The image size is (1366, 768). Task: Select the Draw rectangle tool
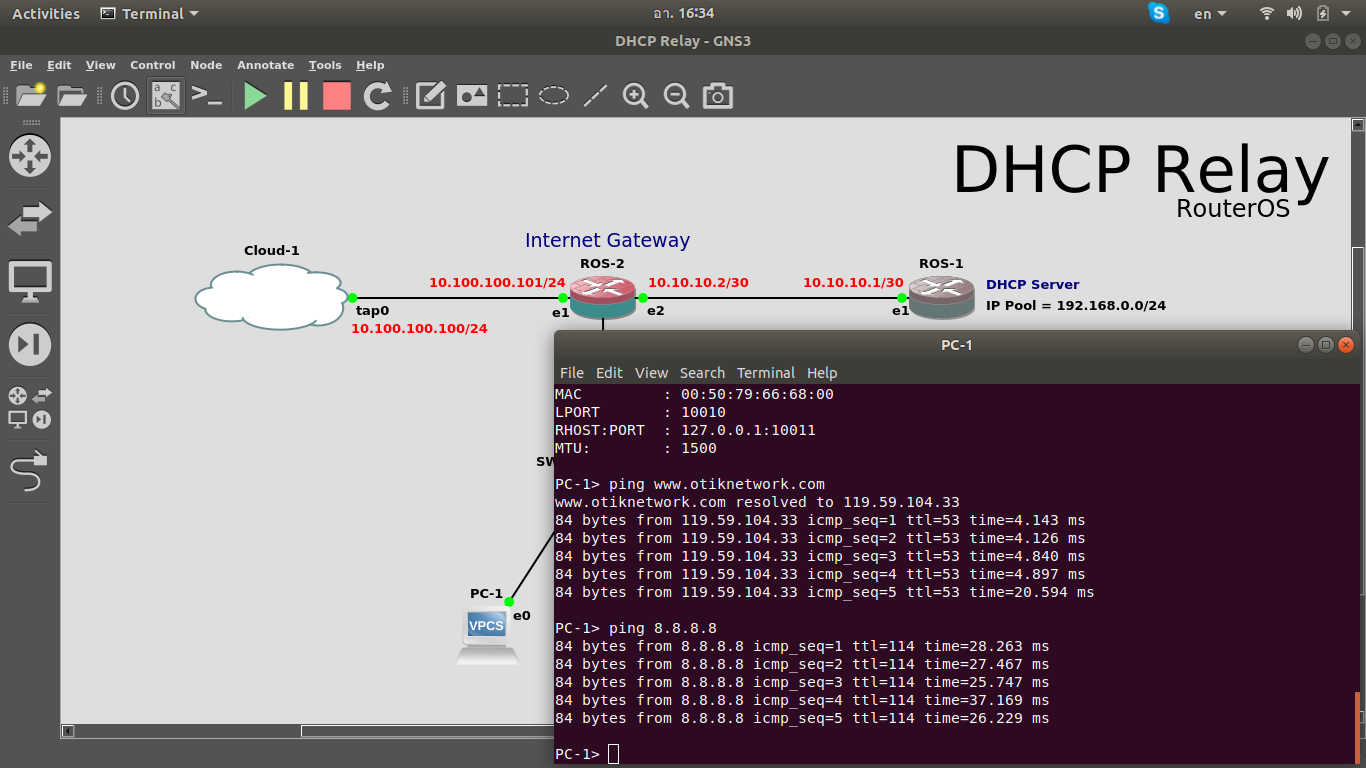513,95
